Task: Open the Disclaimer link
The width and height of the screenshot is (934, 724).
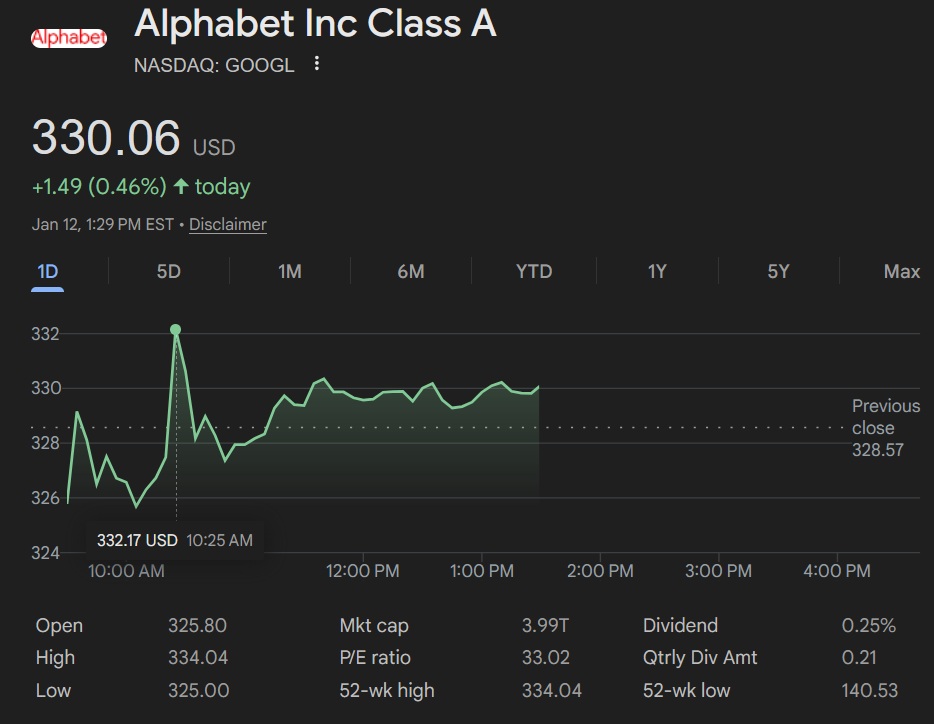Action: [x=228, y=224]
